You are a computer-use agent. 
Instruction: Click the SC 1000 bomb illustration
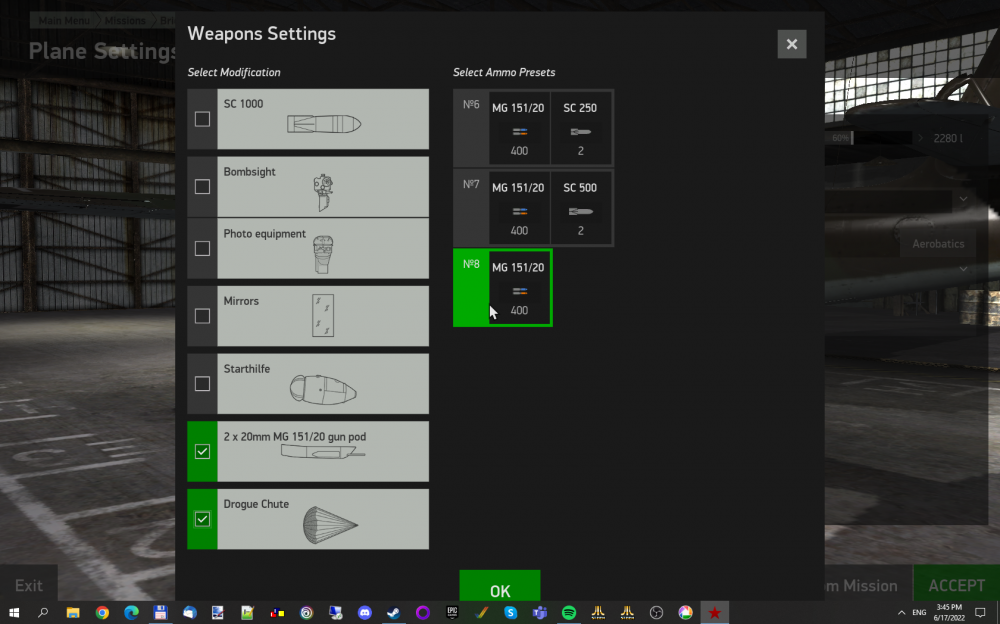pyautogui.click(x=323, y=125)
